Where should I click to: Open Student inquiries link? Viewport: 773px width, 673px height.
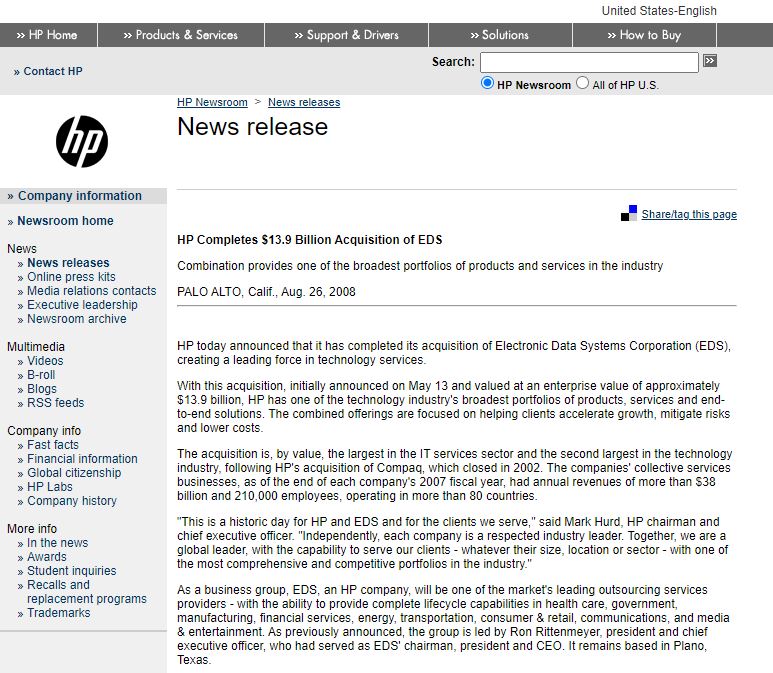[71, 571]
